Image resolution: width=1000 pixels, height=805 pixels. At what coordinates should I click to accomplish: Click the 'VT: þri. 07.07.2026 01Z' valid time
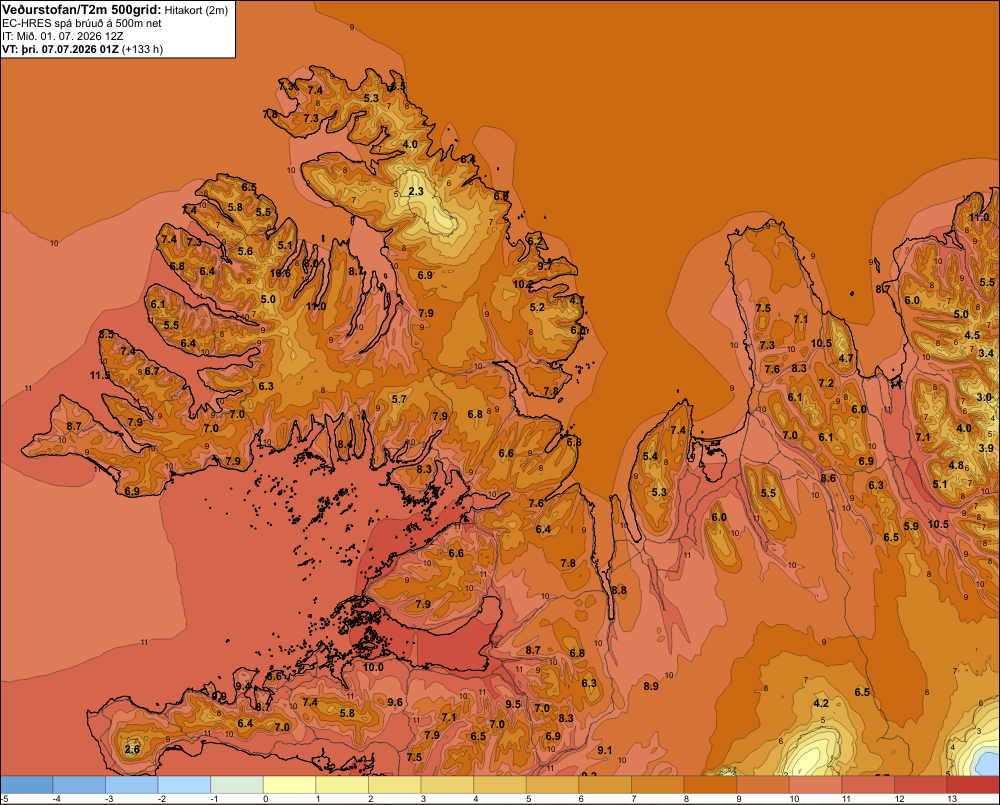[60, 49]
